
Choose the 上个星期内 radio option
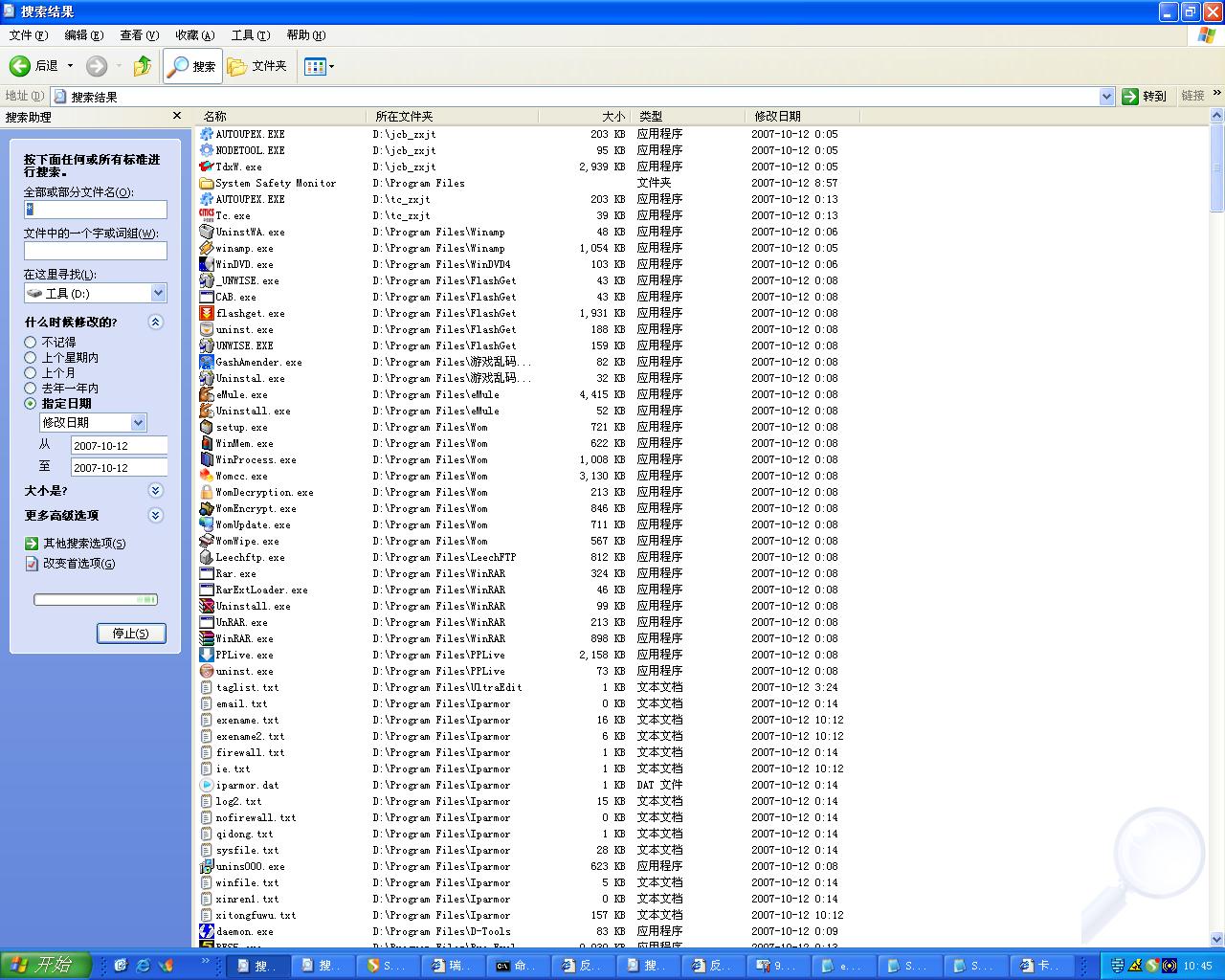point(31,357)
